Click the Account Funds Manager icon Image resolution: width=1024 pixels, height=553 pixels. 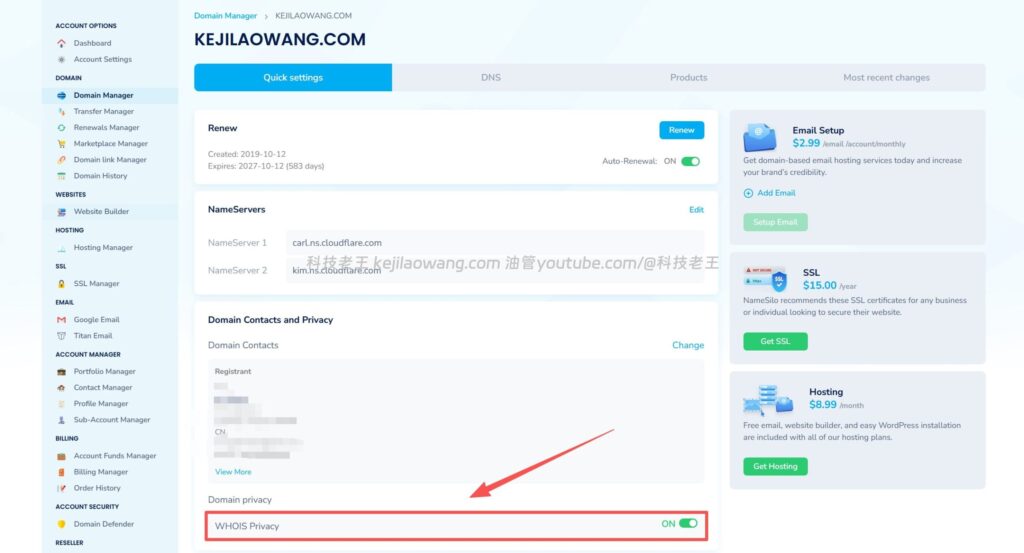click(x=61, y=456)
